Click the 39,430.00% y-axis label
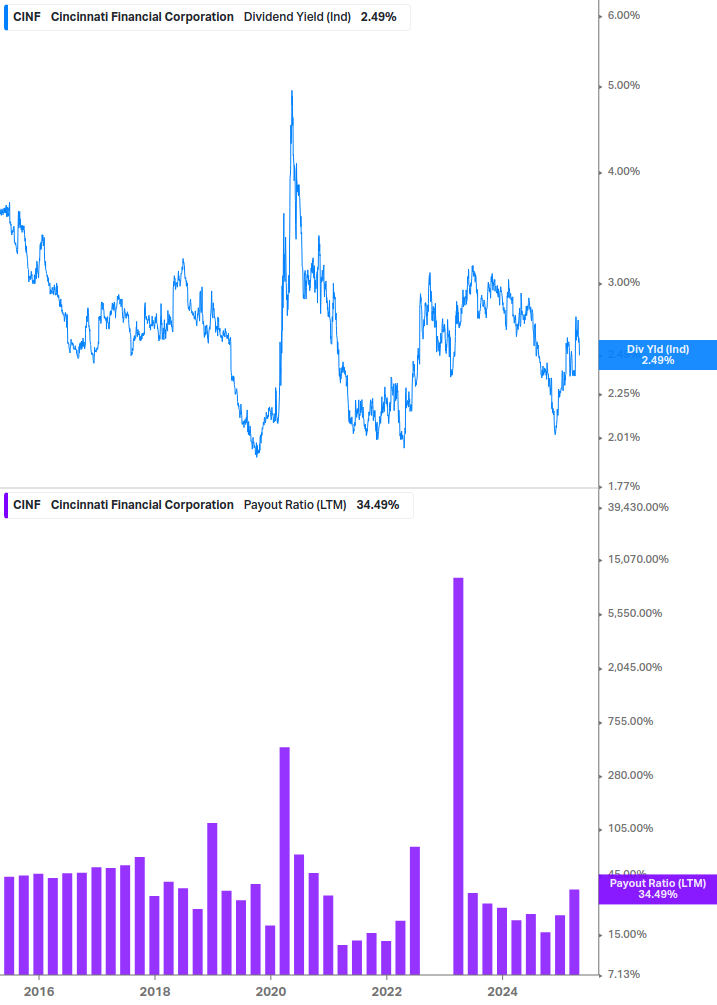This screenshot has width=717, height=1005. [638, 507]
